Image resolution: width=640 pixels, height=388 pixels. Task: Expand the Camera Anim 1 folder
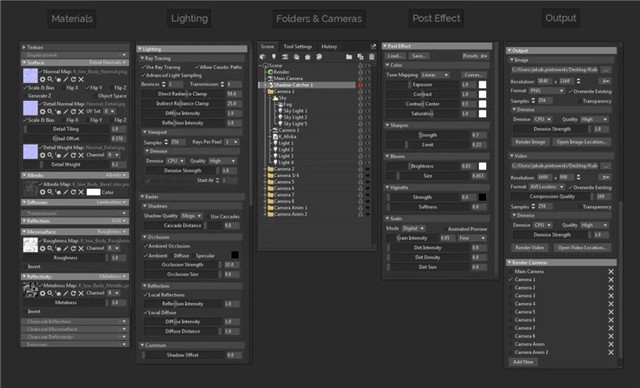click(265, 208)
